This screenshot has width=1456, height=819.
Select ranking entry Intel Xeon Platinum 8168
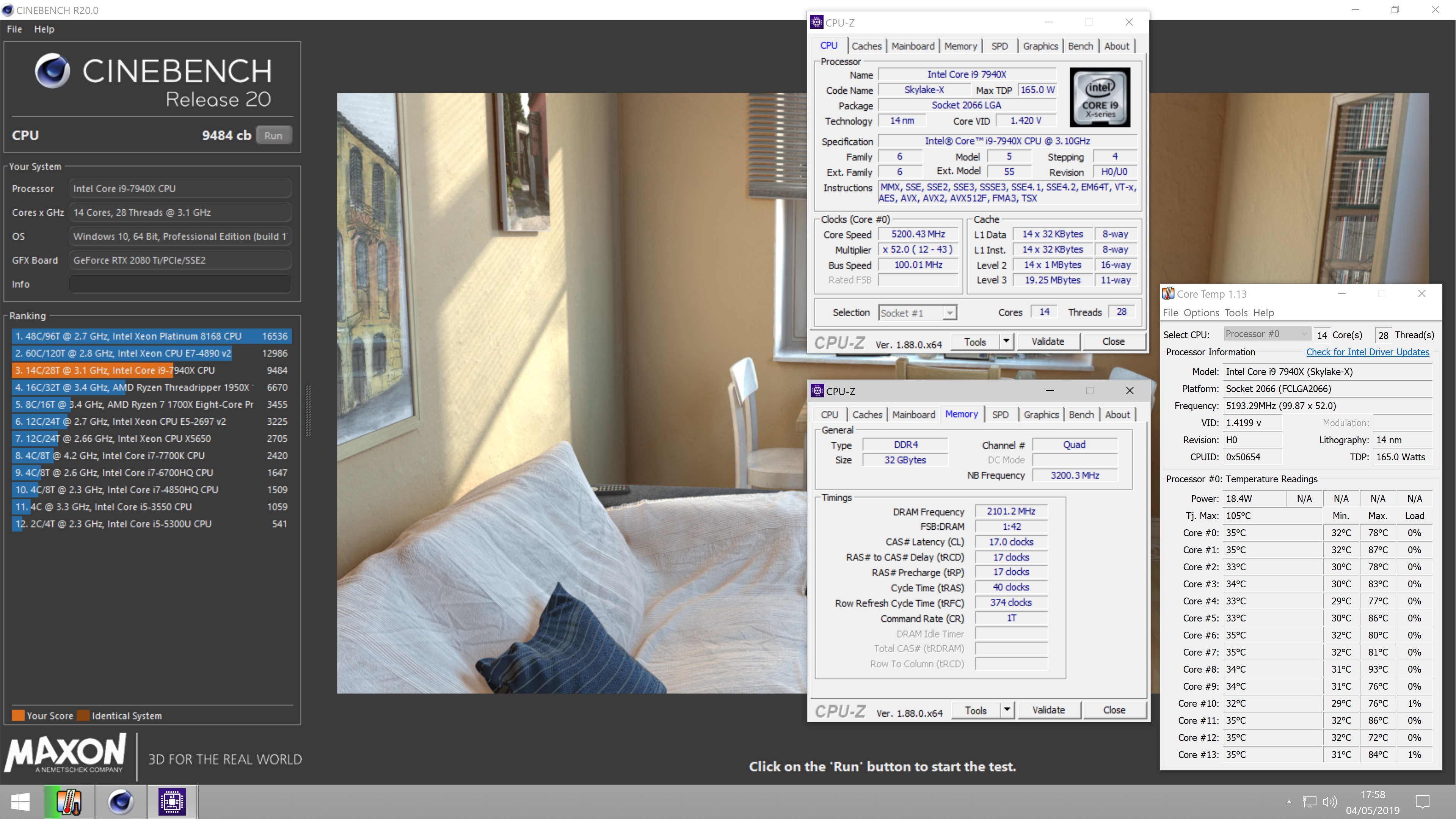[152, 336]
